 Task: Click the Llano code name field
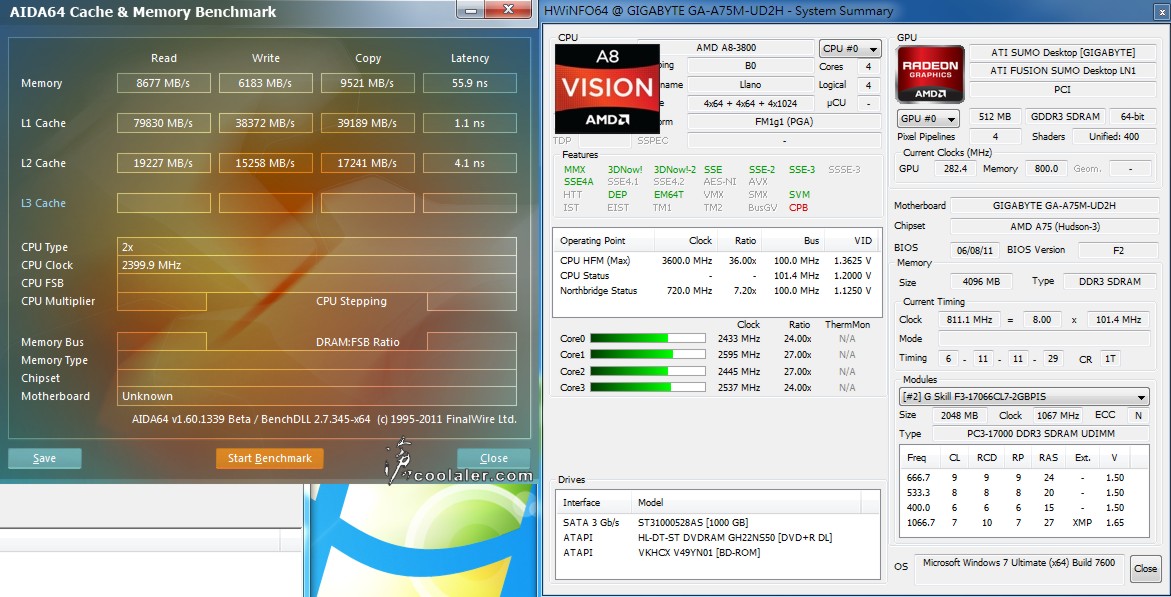click(x=751, y=85)
